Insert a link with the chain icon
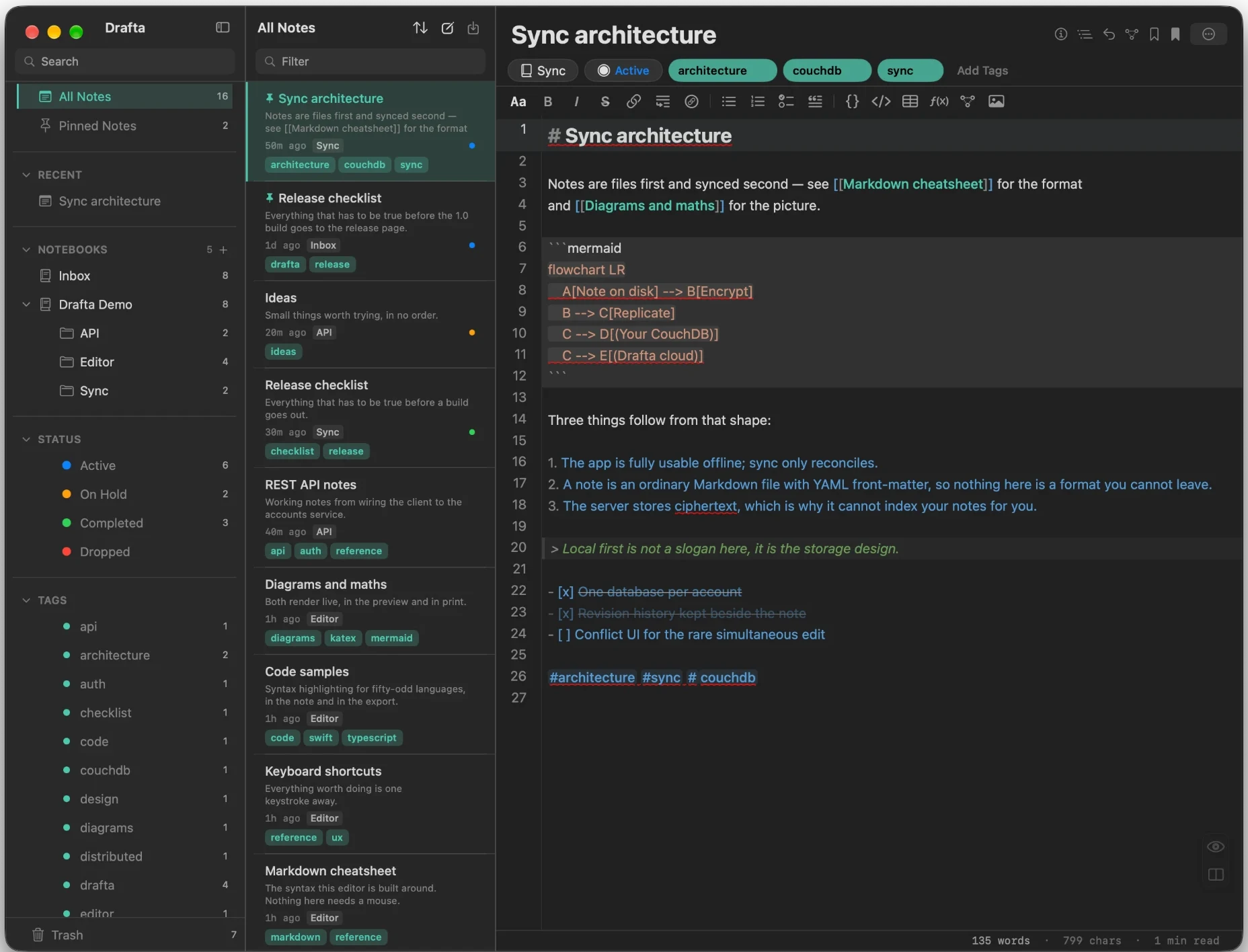 click(633, 102)
